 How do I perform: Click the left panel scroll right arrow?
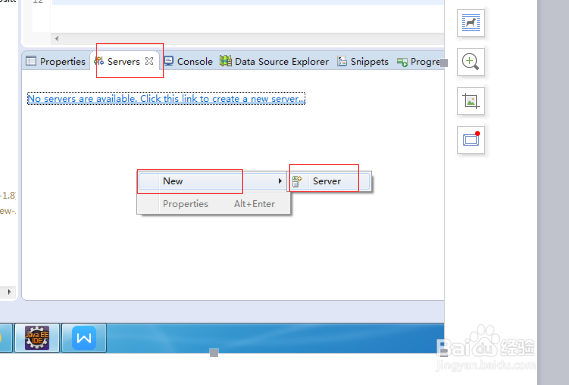(x=9, y=291)
